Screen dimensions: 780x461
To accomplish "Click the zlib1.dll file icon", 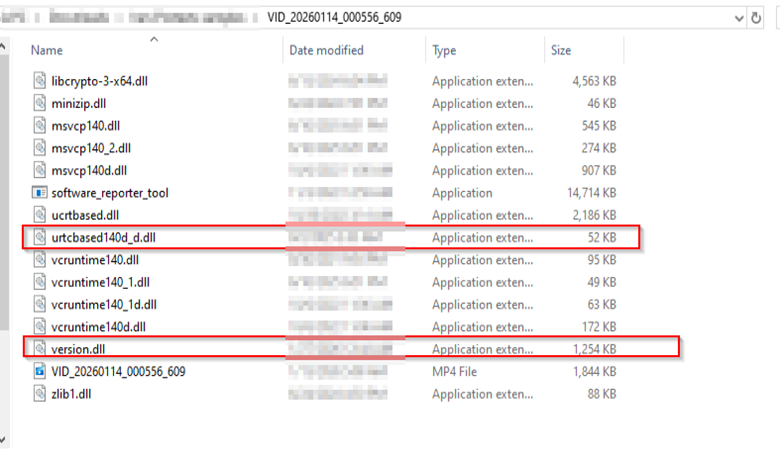I will tap(40, 394).
